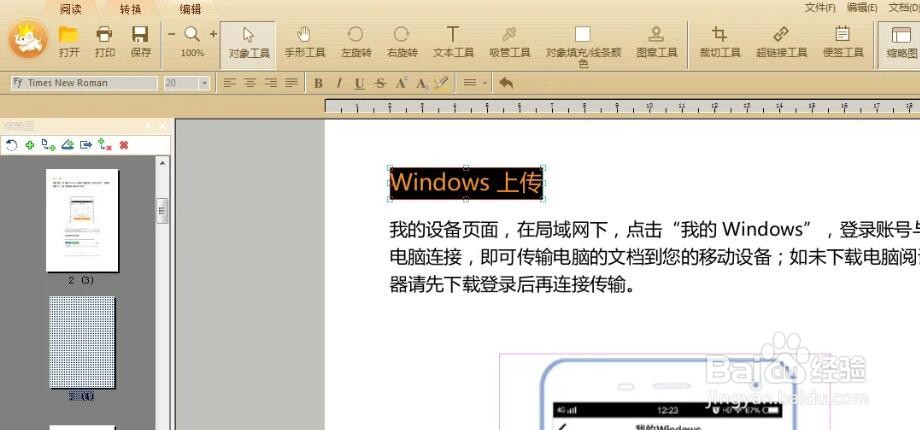The width and height of the screenshot is (920, 430).
Task: Center align the text
Action: click(x=250, y=83)
